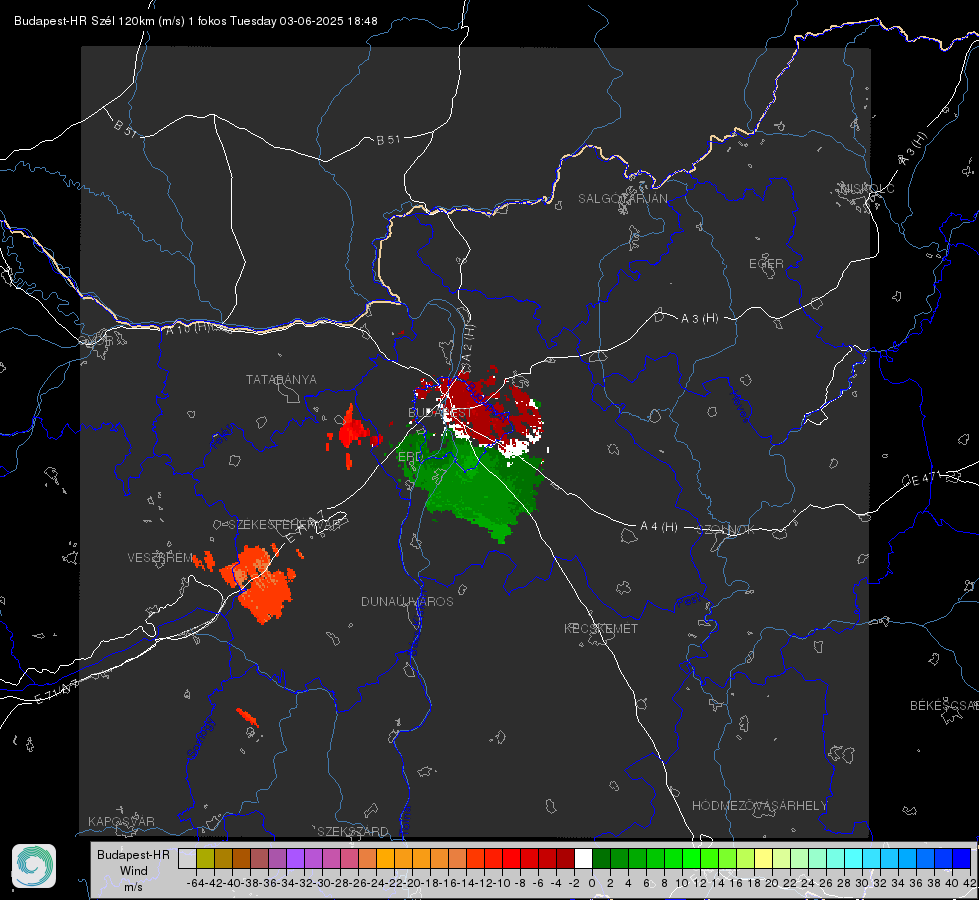Click the KAPOSVAR city label
979x900 pixels.
pos(121,821)
